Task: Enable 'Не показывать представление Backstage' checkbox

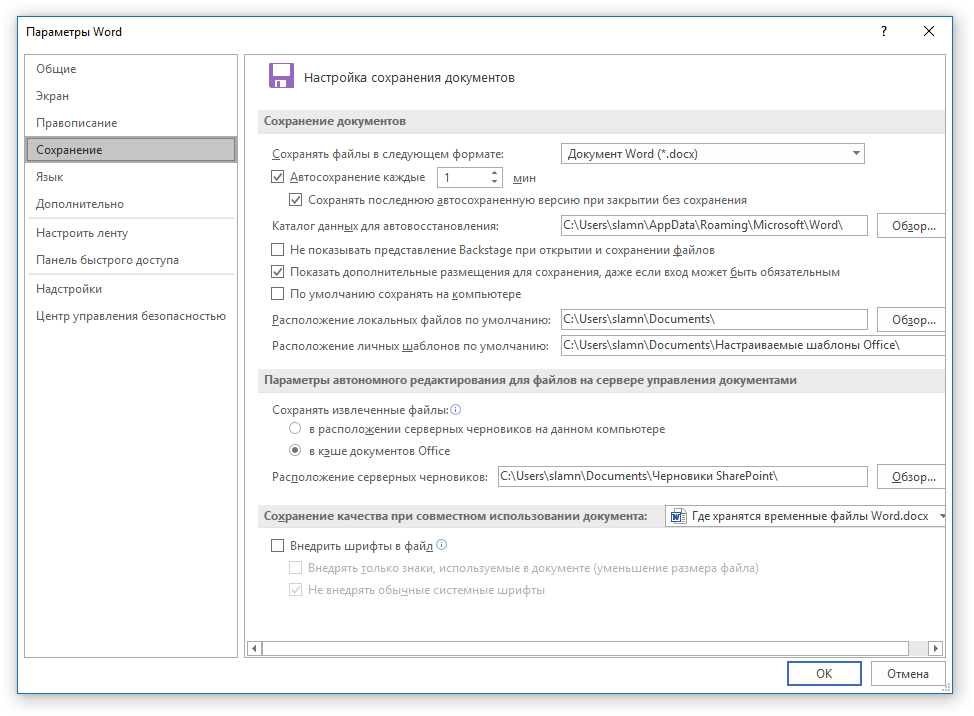Action: [279, 250]
